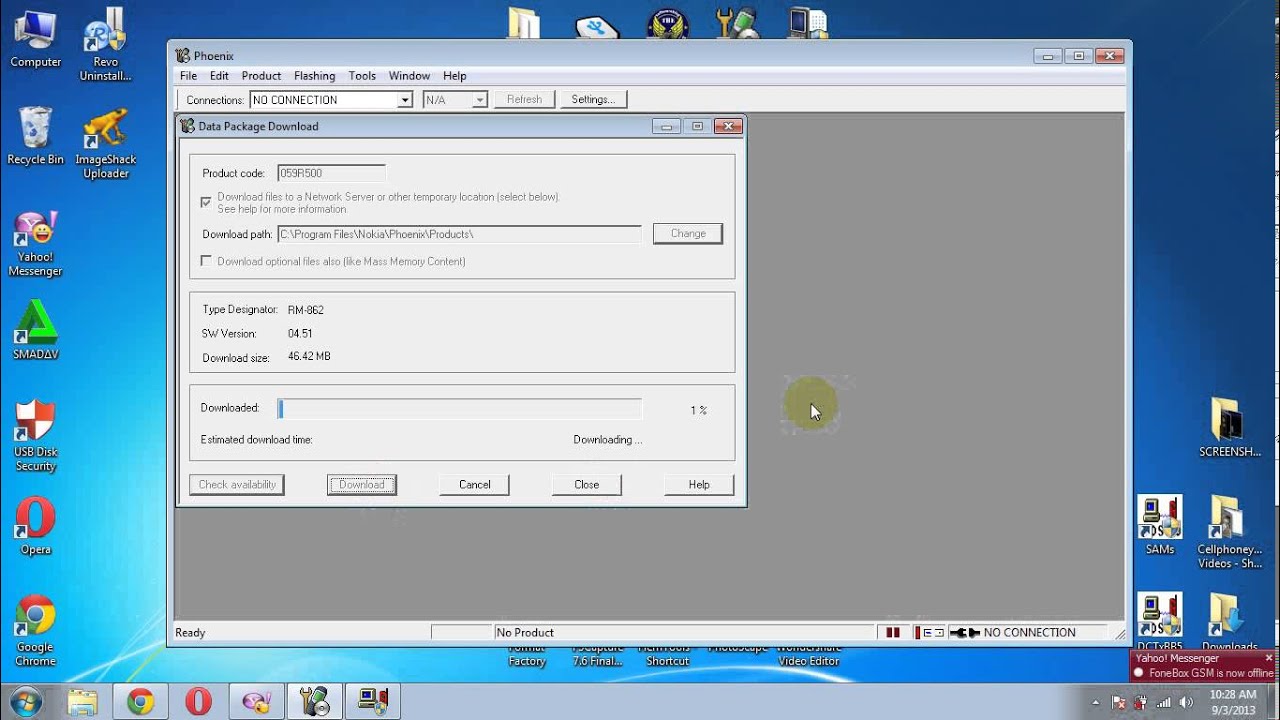Launch Opera from the desktop icon
1280x720 pixels.
pyautogui.click(x=35, y=527)
